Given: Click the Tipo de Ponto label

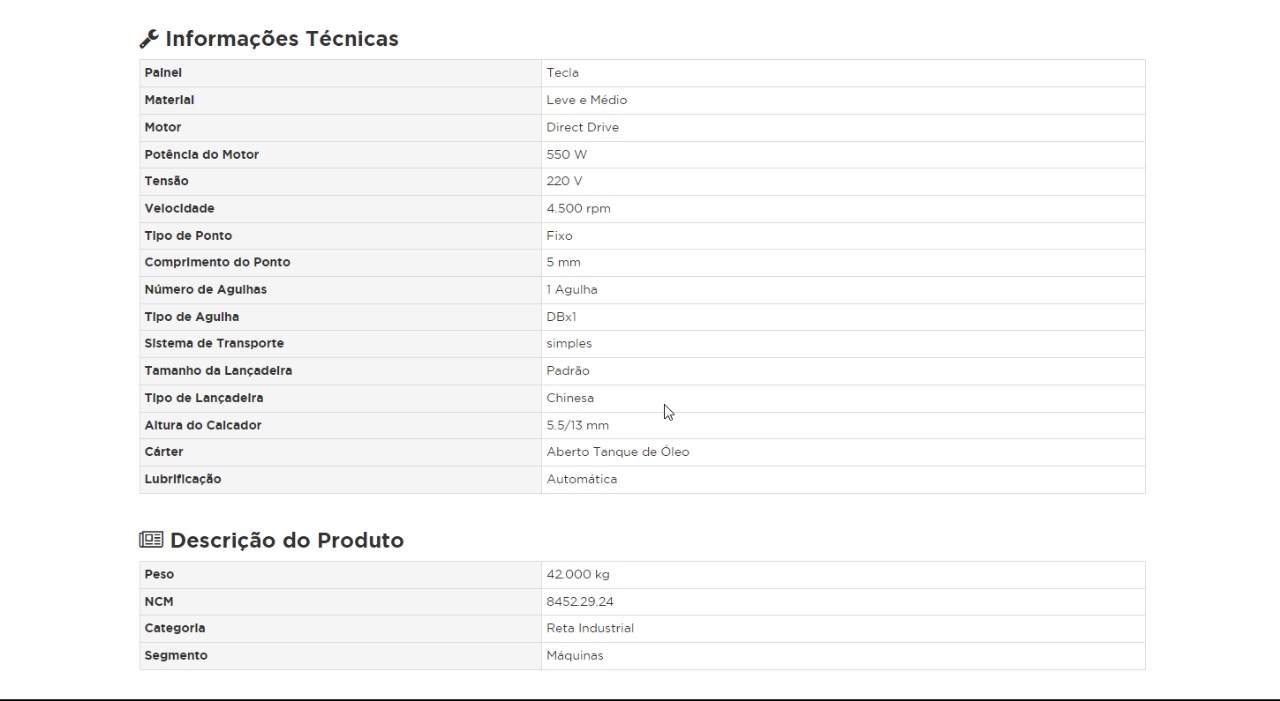Looking at the screenshot, I should pyautogui.click(x=188, y=236).
